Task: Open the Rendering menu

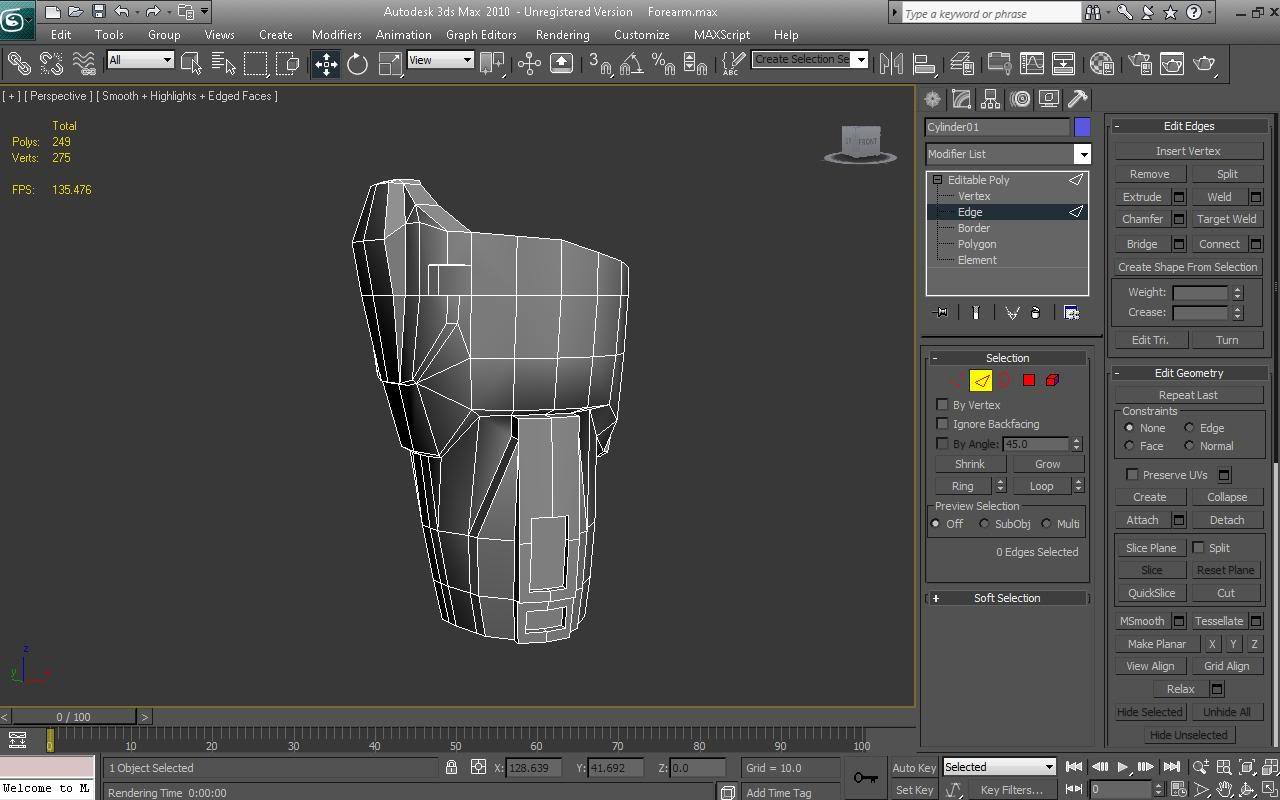Action: click(x=562, y=34)
